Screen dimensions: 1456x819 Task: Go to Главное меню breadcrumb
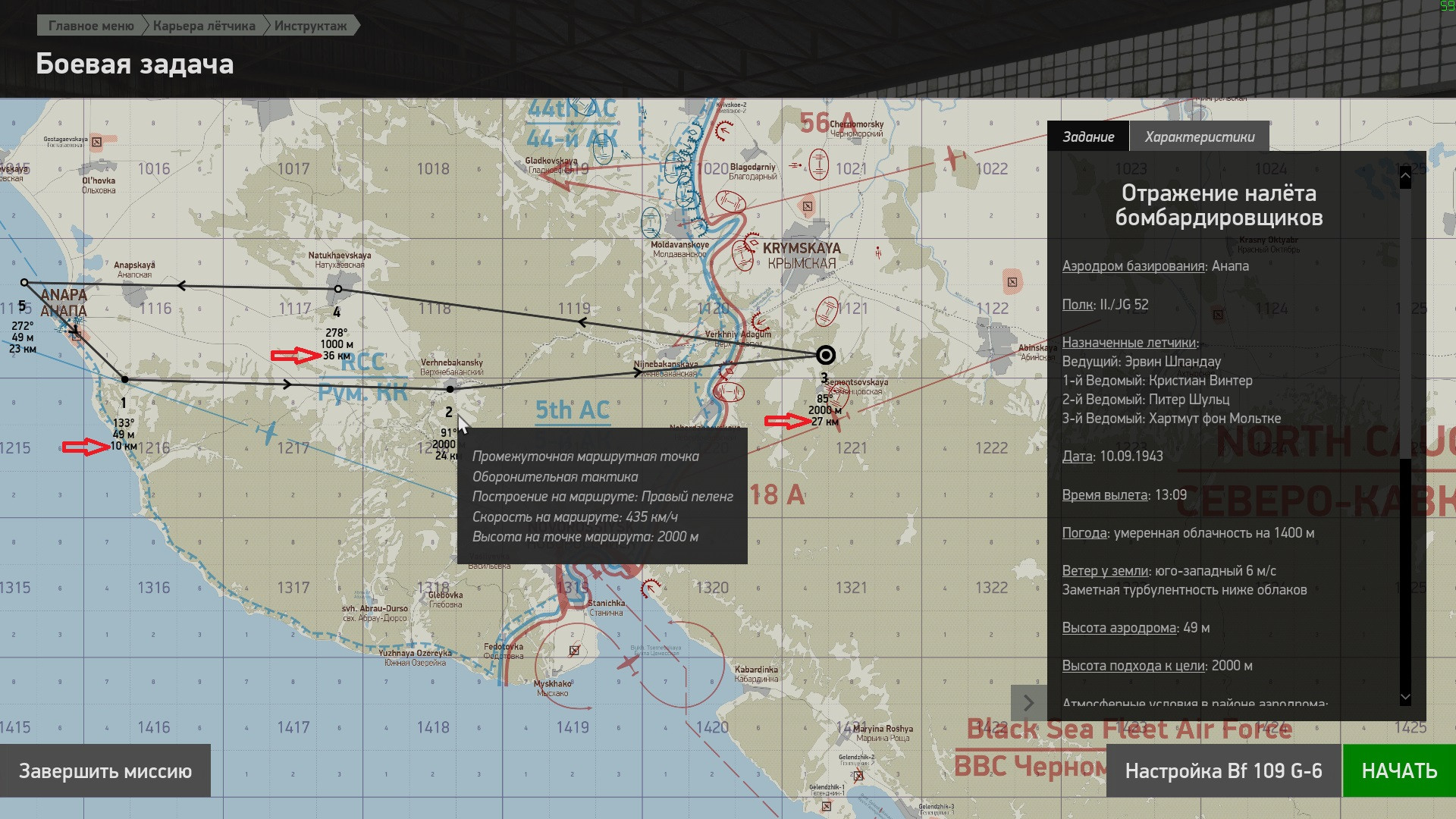pyautogui.click(x=91, y=26)
